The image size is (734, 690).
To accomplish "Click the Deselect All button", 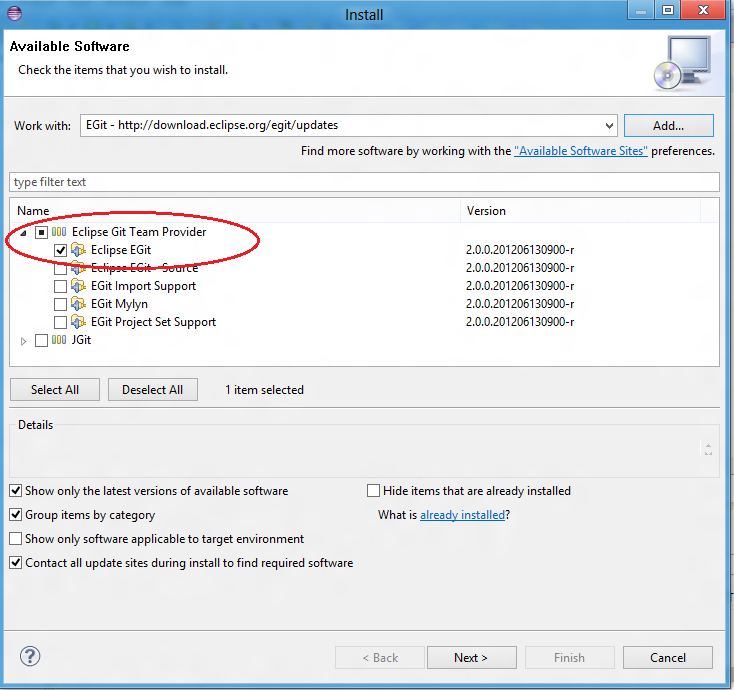I will 153,389.
